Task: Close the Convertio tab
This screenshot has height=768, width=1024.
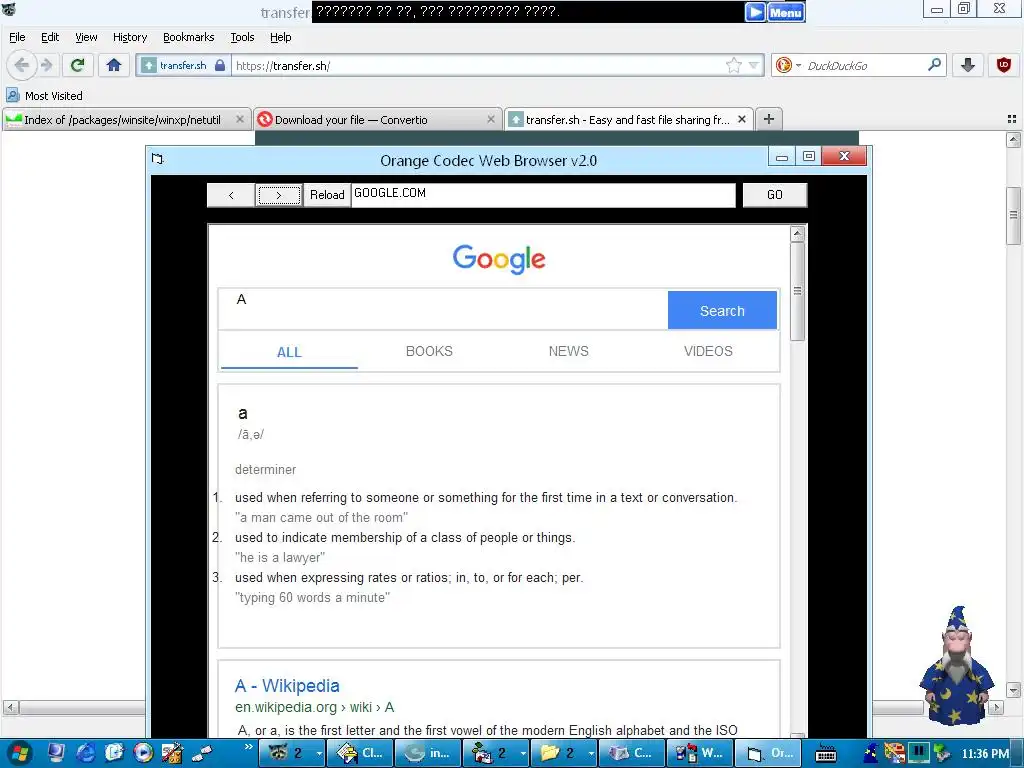Action: 491,120
